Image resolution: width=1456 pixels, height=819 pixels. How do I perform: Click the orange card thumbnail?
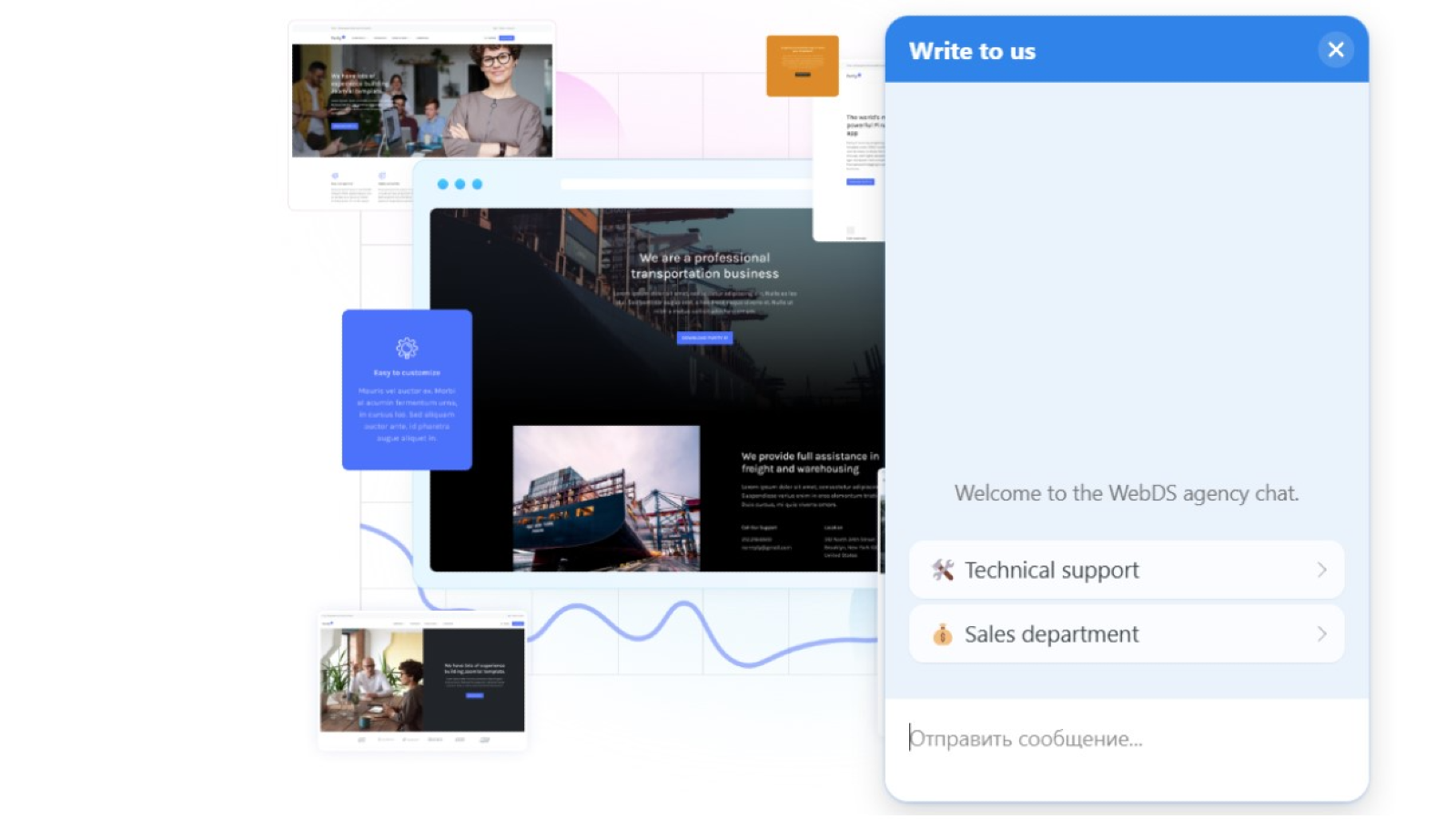[802, 66]
